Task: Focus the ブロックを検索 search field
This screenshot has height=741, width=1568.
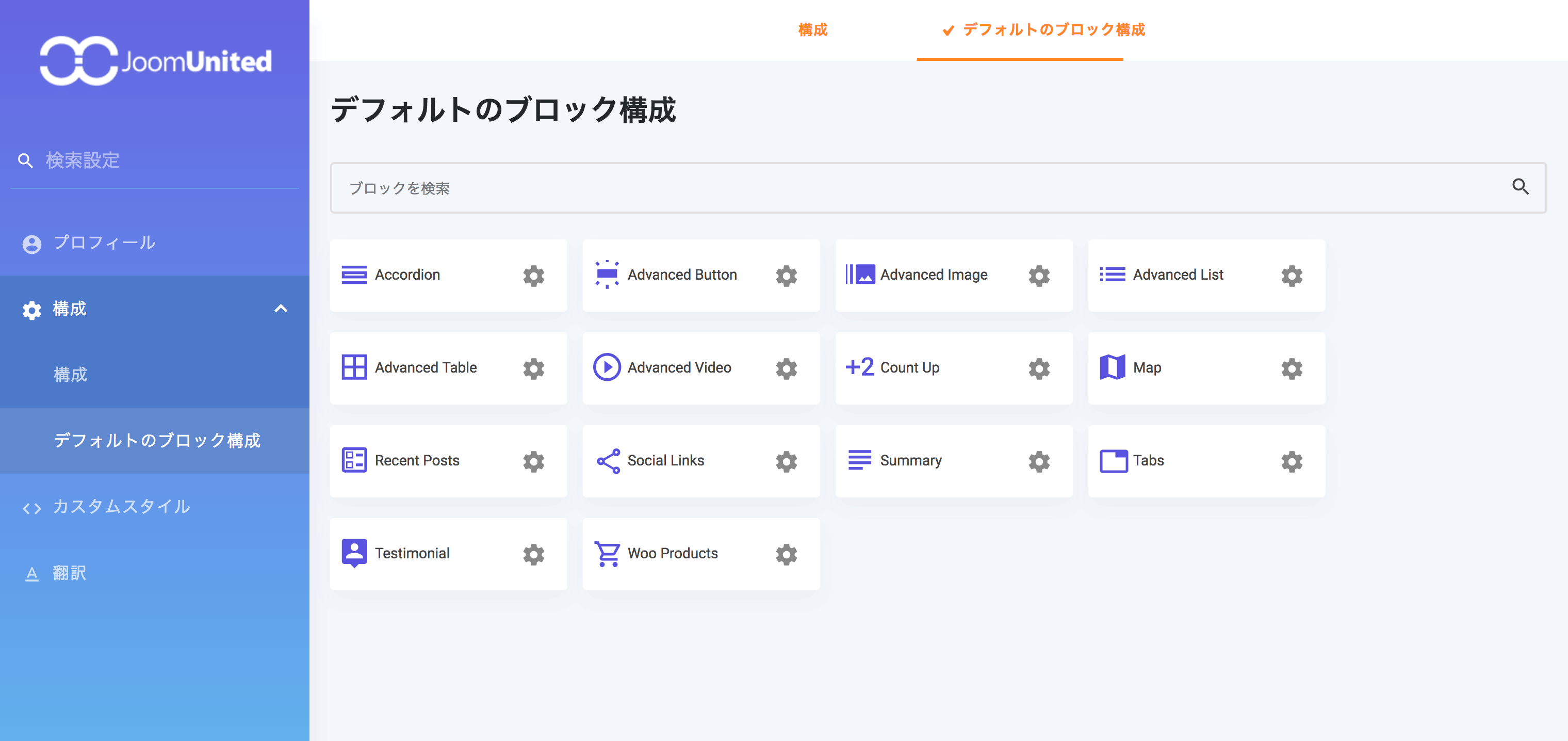Action: [x=938, y=187]
